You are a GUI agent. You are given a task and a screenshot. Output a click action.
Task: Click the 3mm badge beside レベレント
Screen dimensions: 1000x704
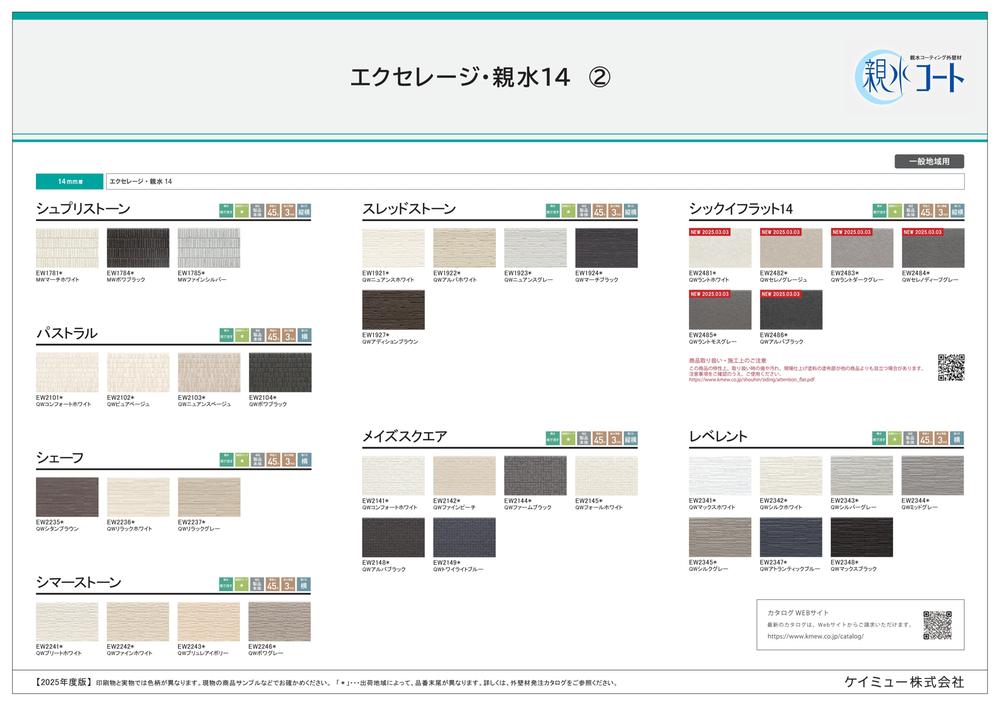pyautogui.click(x=941, y=438)
